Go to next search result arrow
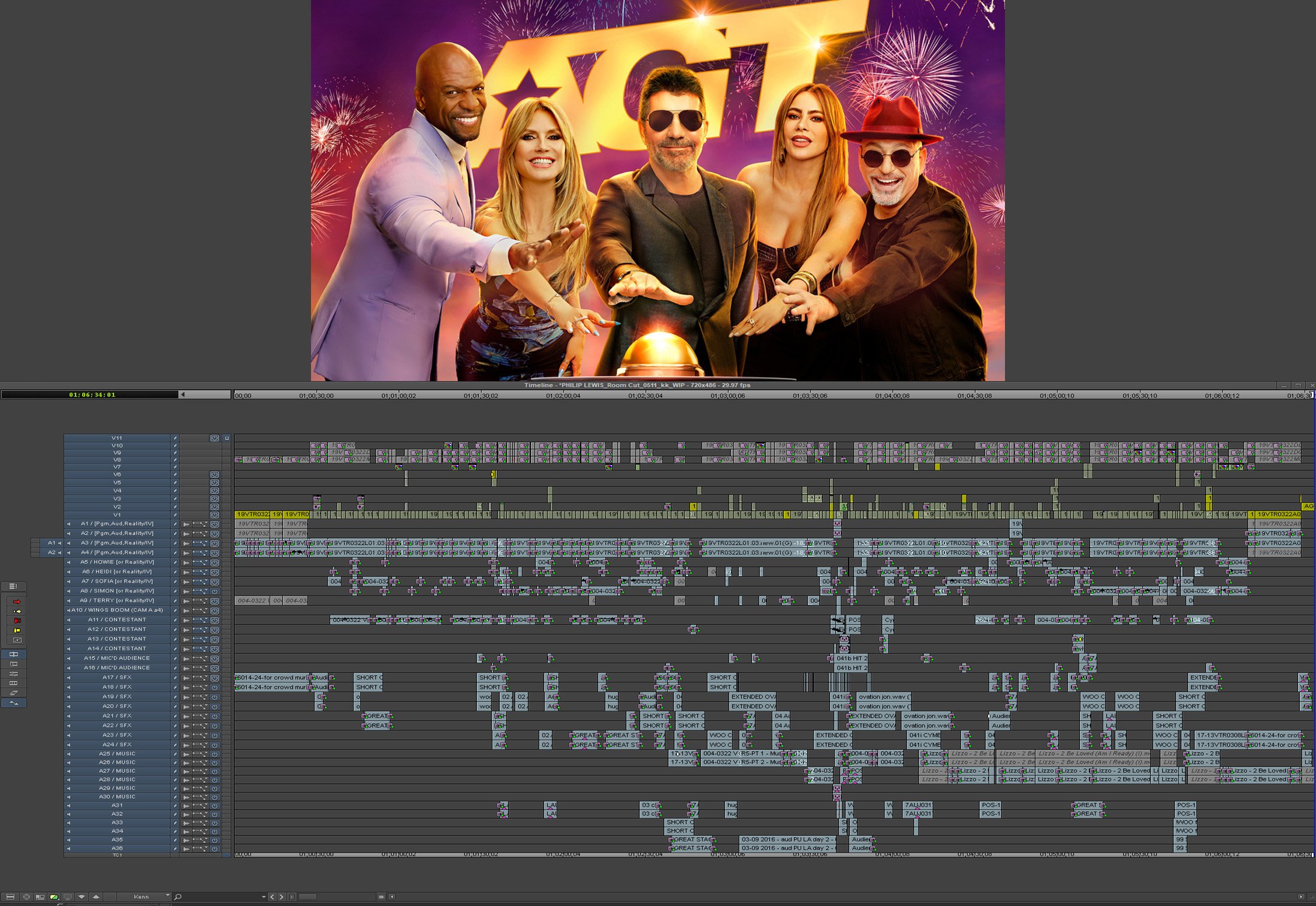 [282, 897]
